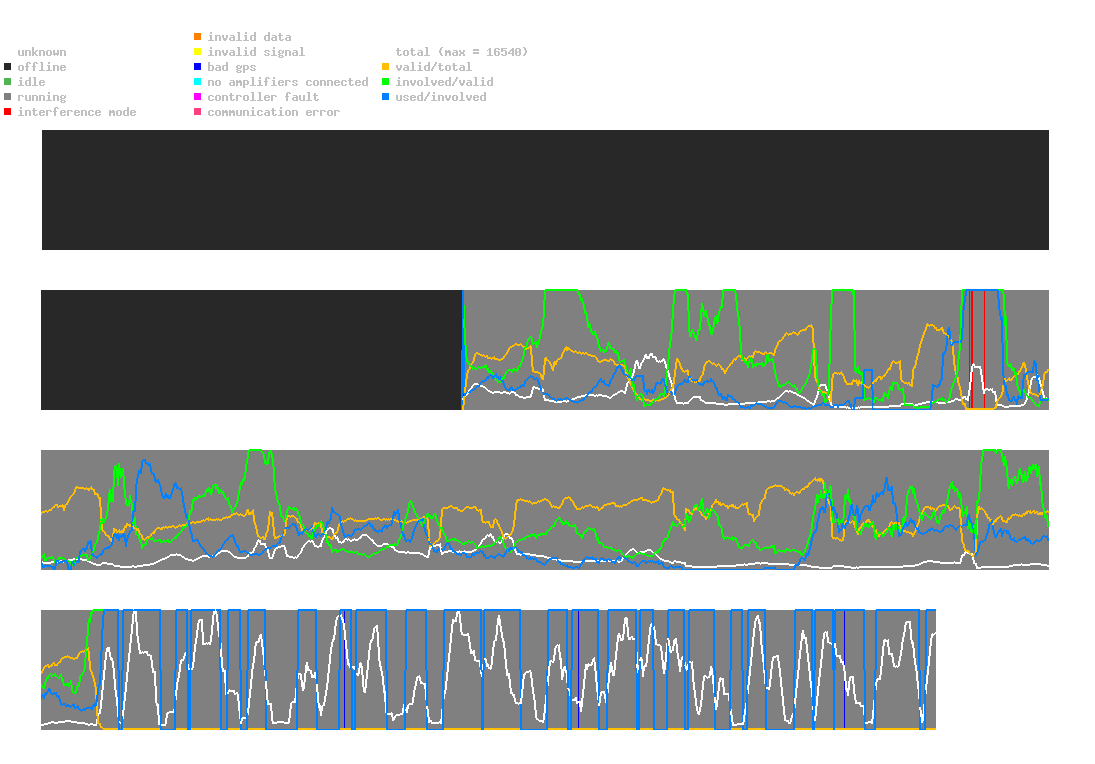Click the green idle background swatch
The height and width of the screenshot is (764, 1095).
8,82
